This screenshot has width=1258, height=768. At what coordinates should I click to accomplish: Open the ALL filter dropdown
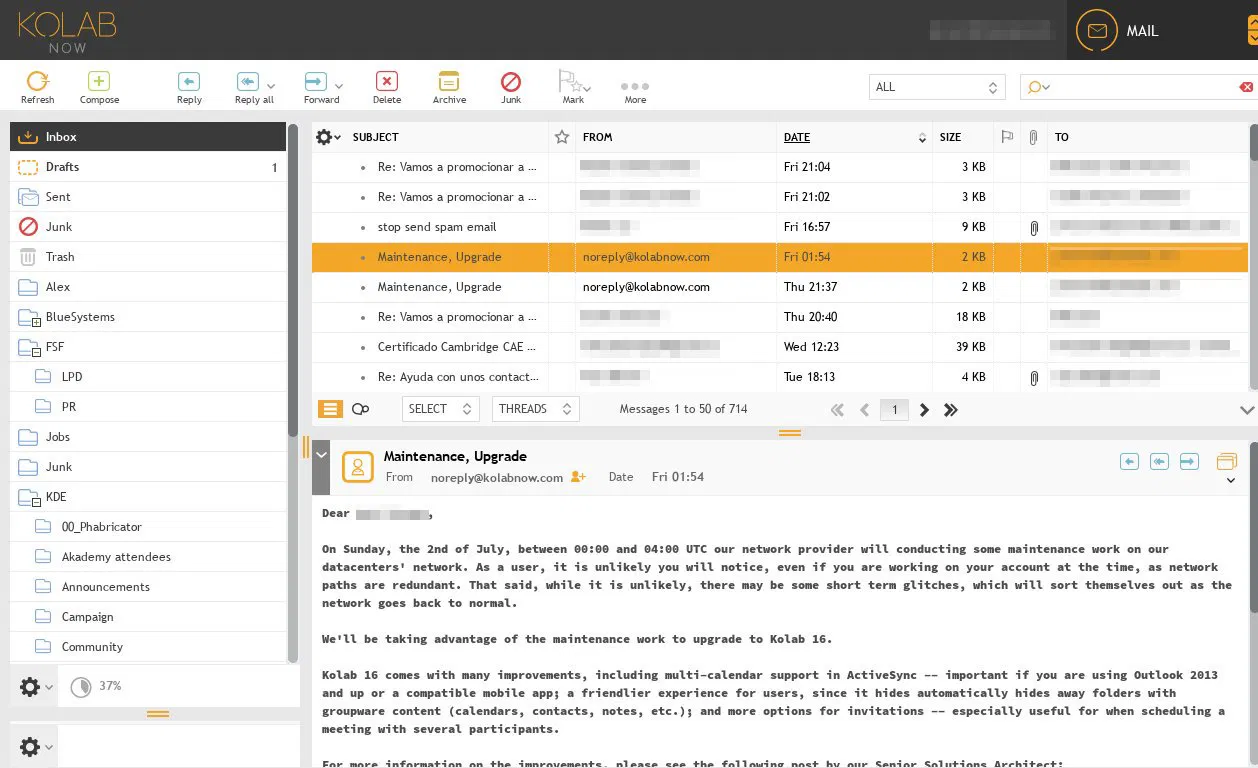[936, 87]
